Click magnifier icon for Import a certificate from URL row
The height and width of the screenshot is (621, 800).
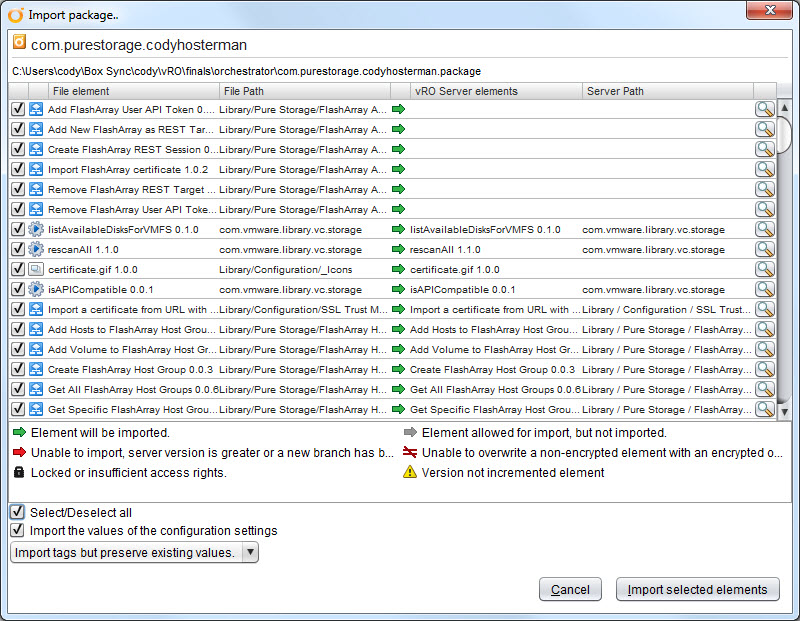(x=764, y=309)
